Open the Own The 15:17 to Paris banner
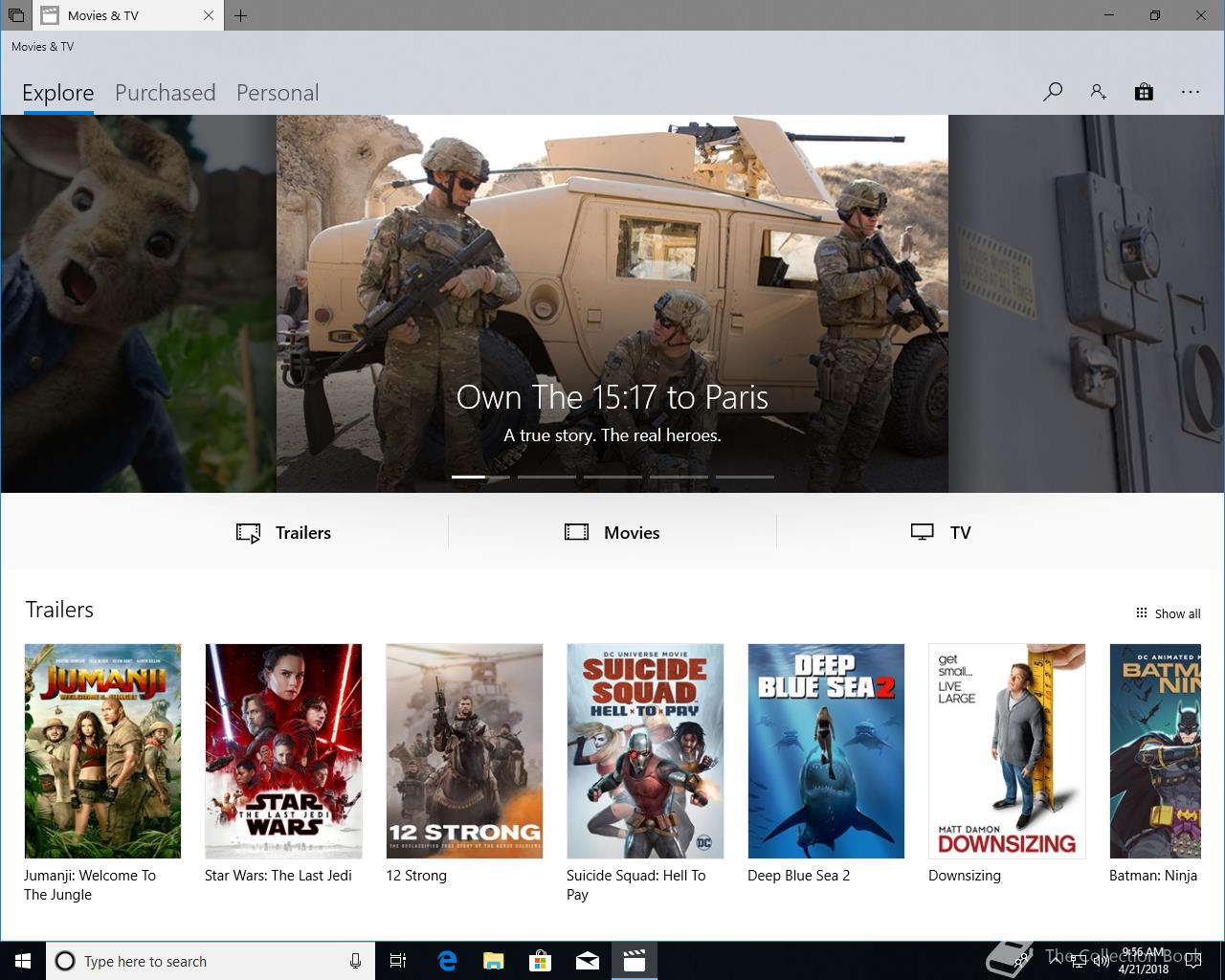1225x980 pixels. click(612, 303)
